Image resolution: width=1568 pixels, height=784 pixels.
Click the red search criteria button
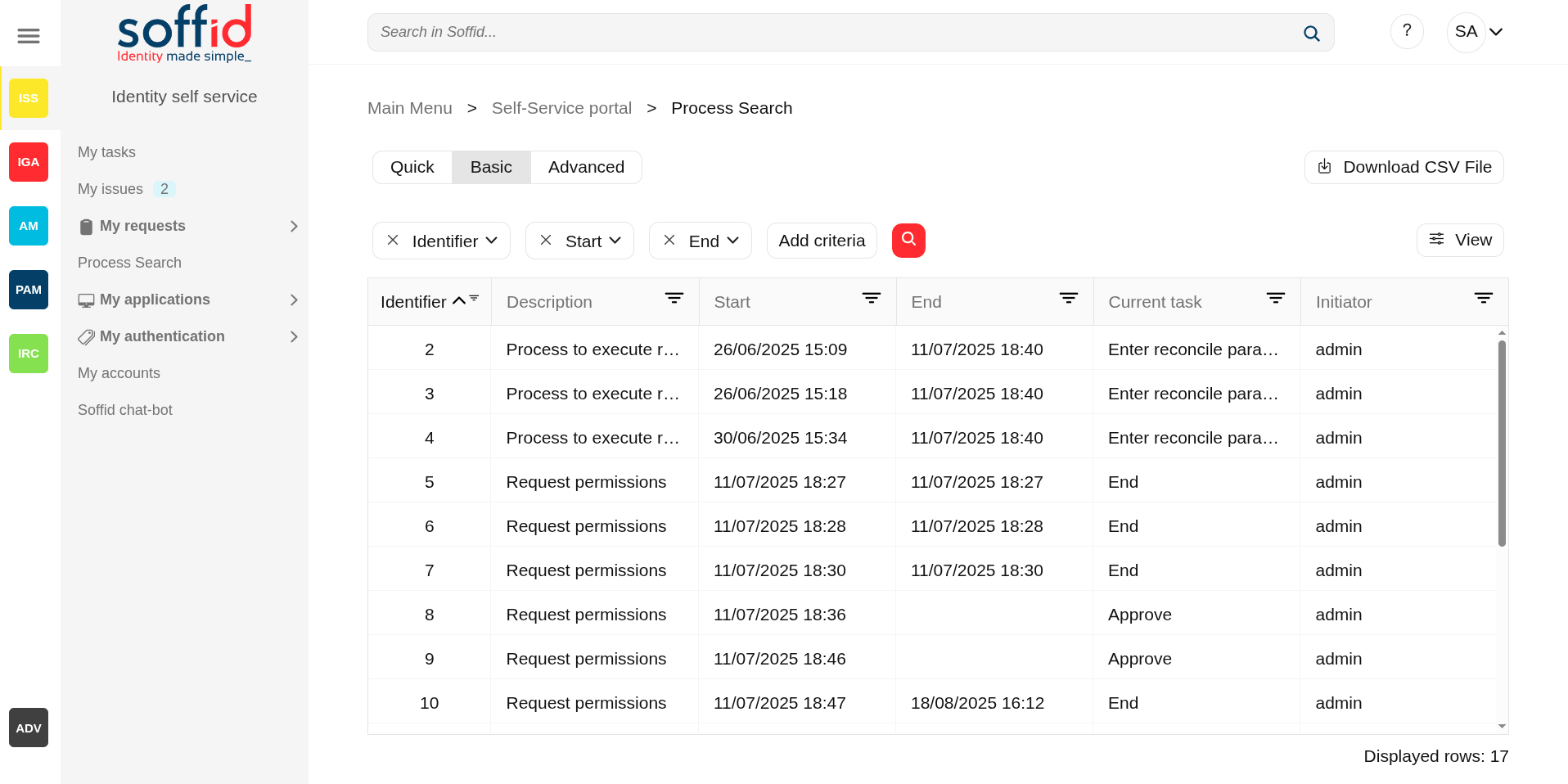pos(908,240)
